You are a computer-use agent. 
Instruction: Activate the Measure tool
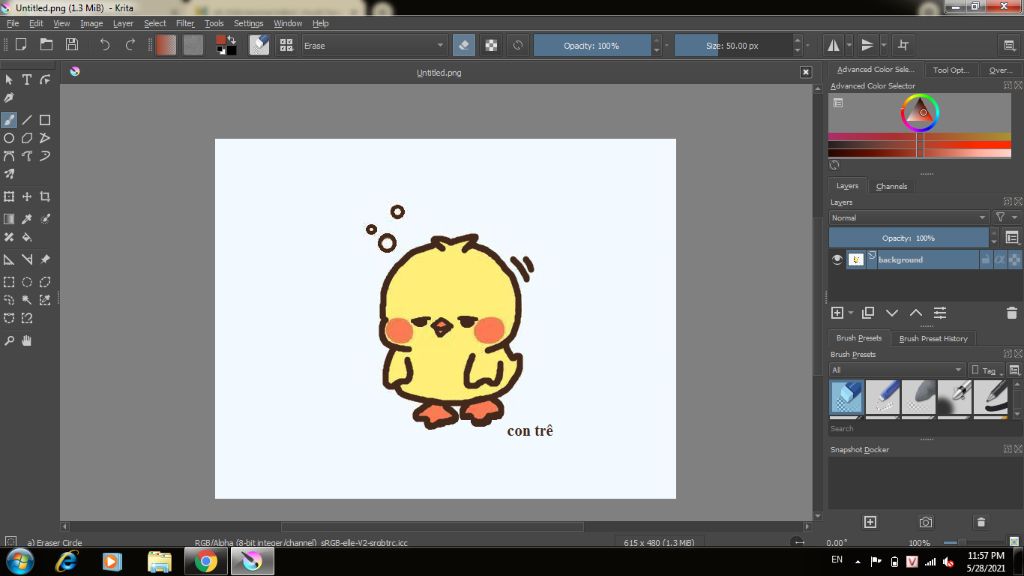click(x=27, y=259)
